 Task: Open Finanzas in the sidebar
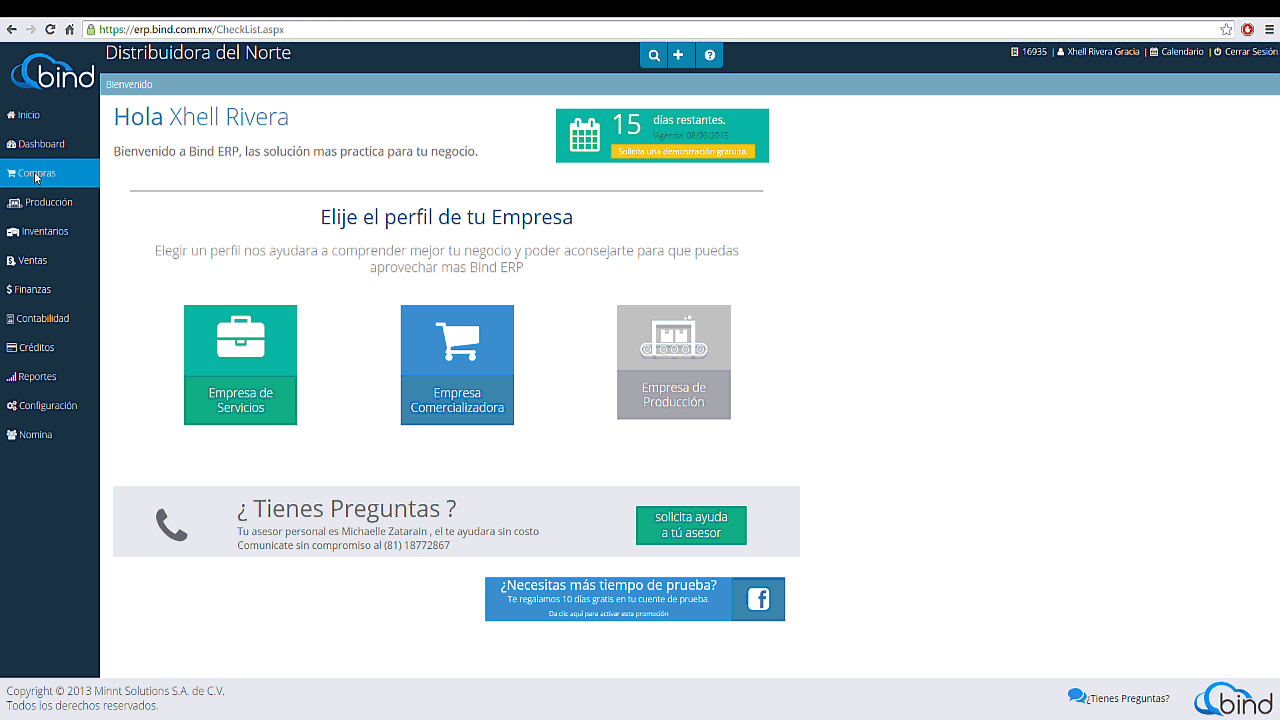click(50, 289)
